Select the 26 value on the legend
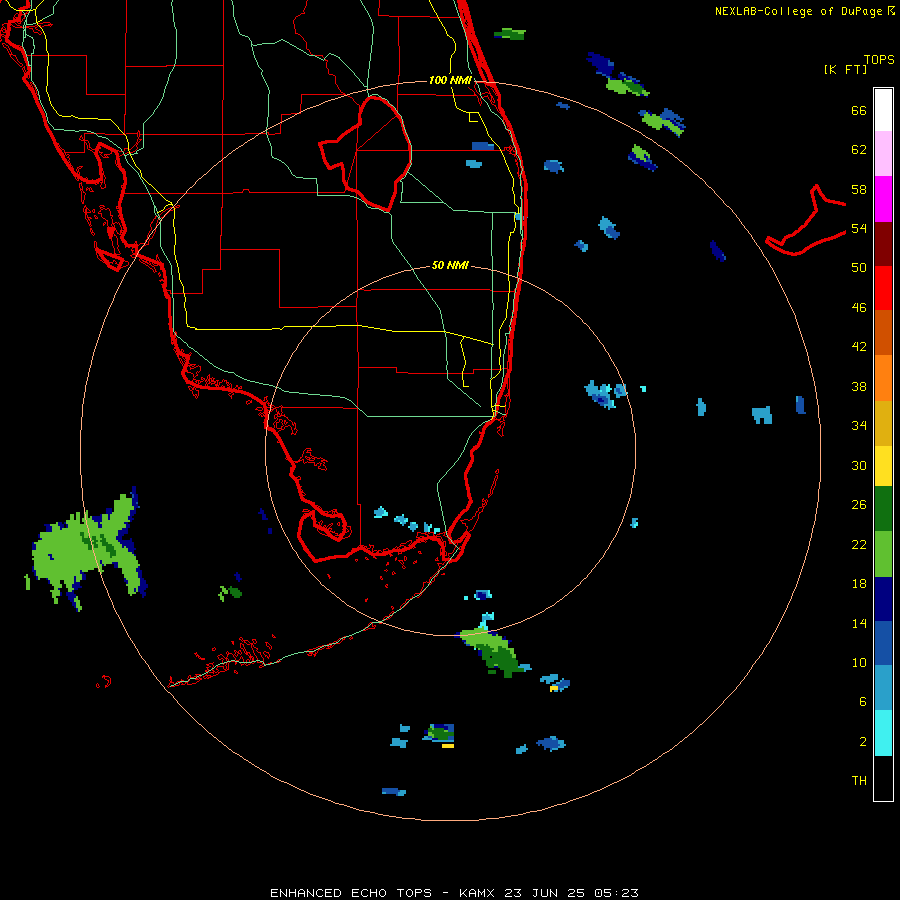The image size is (900, 900). [x=859, y=505]
